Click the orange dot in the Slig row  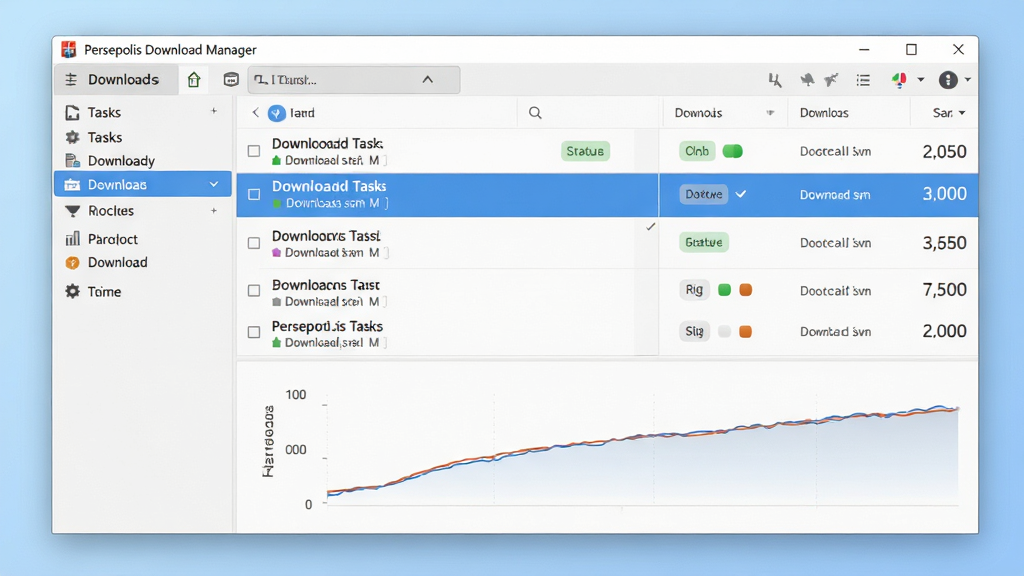pos(745,332)
